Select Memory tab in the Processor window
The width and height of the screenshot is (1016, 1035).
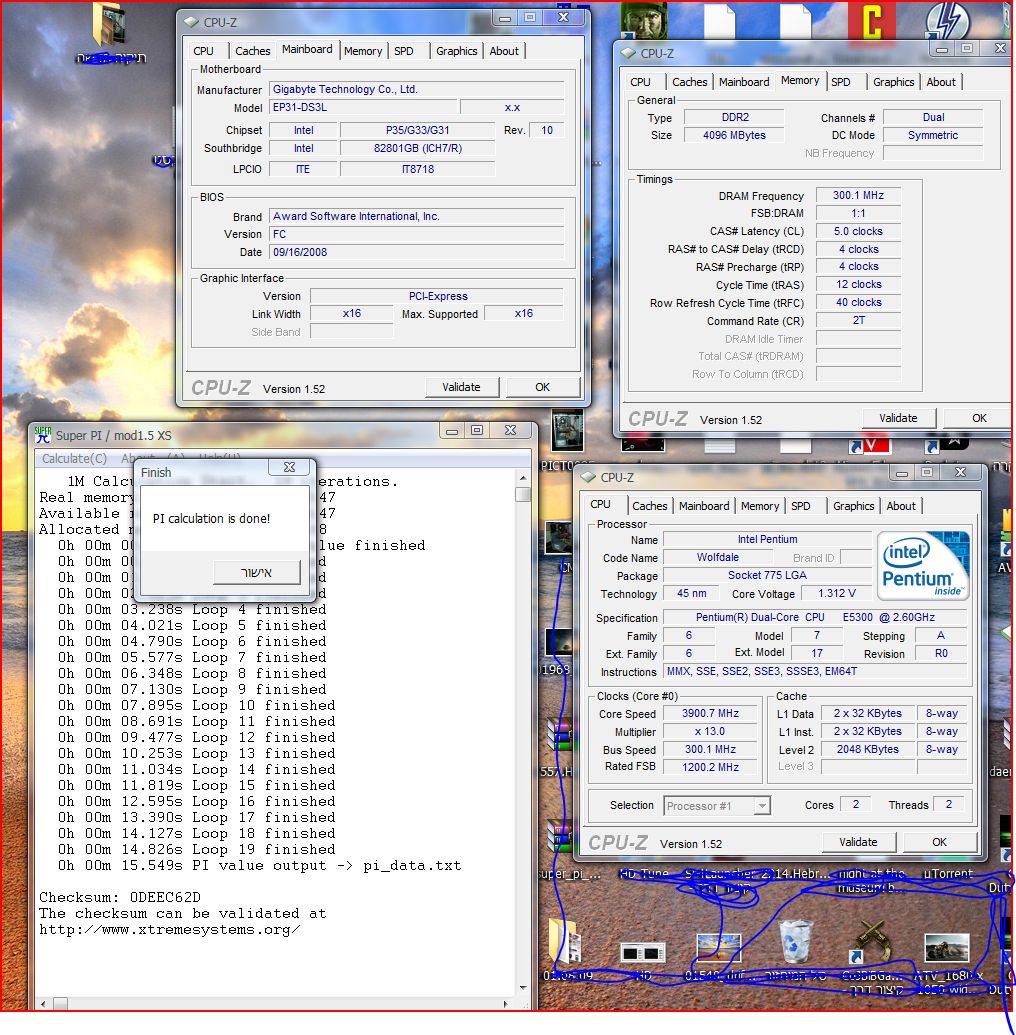click(x=760, y=506)
